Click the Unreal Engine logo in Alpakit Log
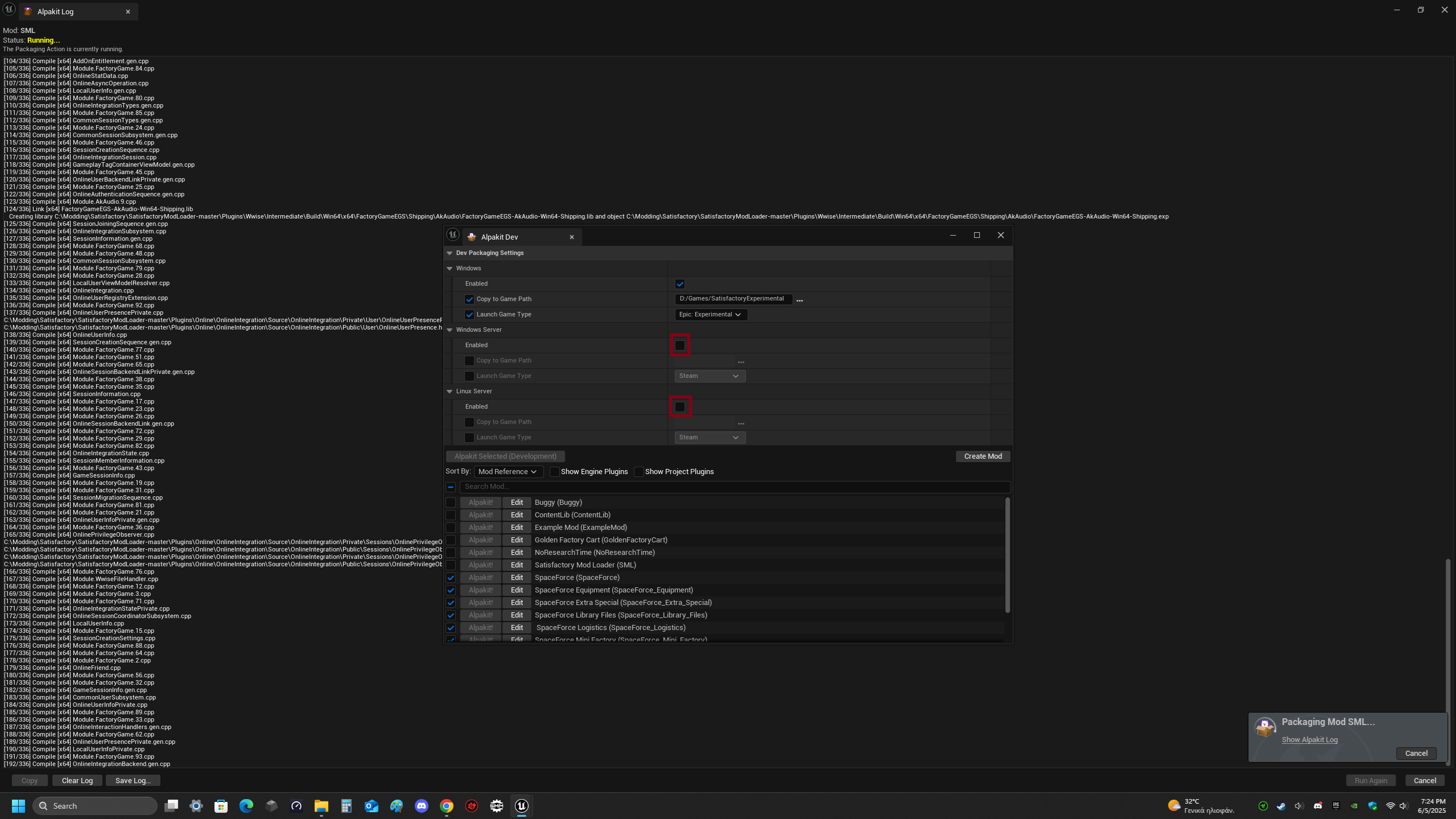The image size is (1456, 819). (x=9, y=10)
